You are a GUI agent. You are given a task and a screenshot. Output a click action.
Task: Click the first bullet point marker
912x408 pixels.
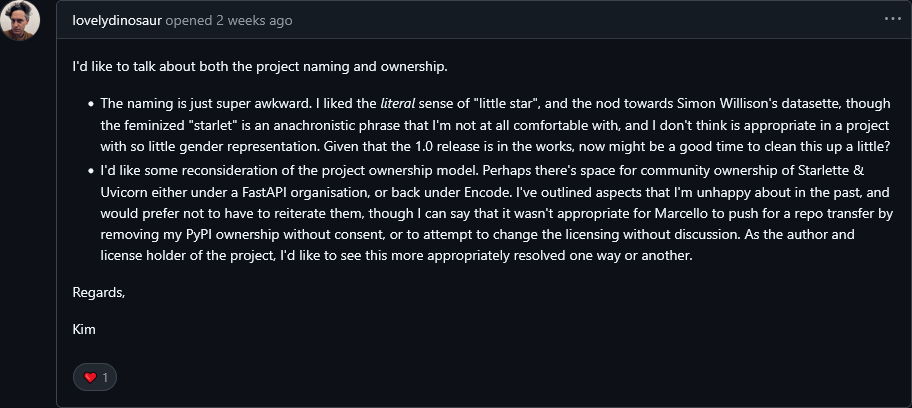coord(91,103)
